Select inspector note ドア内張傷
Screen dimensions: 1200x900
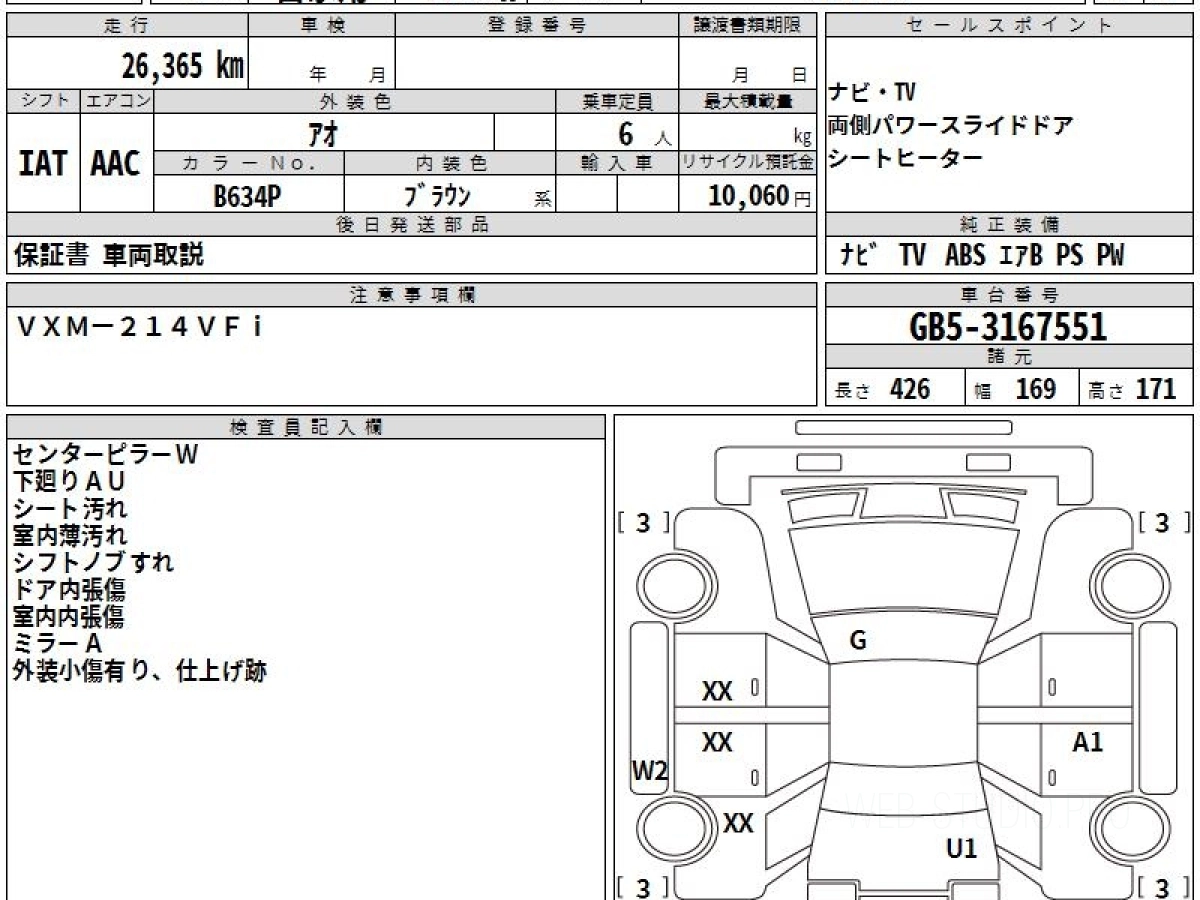click(x=69, y=590)
